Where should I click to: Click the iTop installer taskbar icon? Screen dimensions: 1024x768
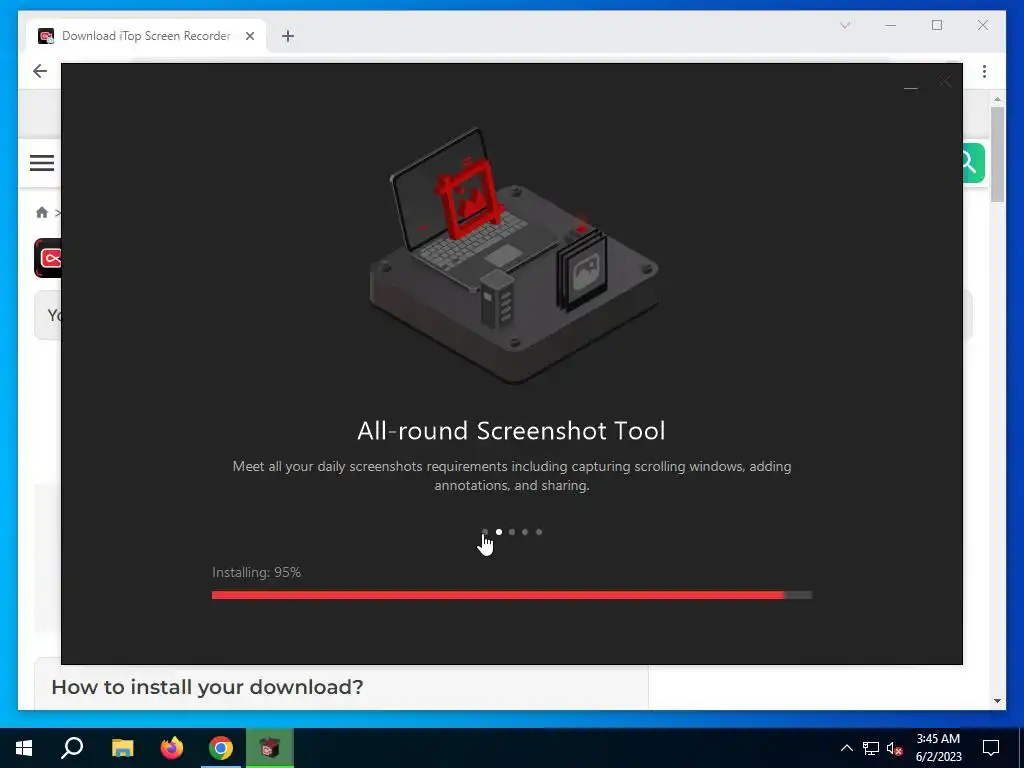(x=270, y=748)
